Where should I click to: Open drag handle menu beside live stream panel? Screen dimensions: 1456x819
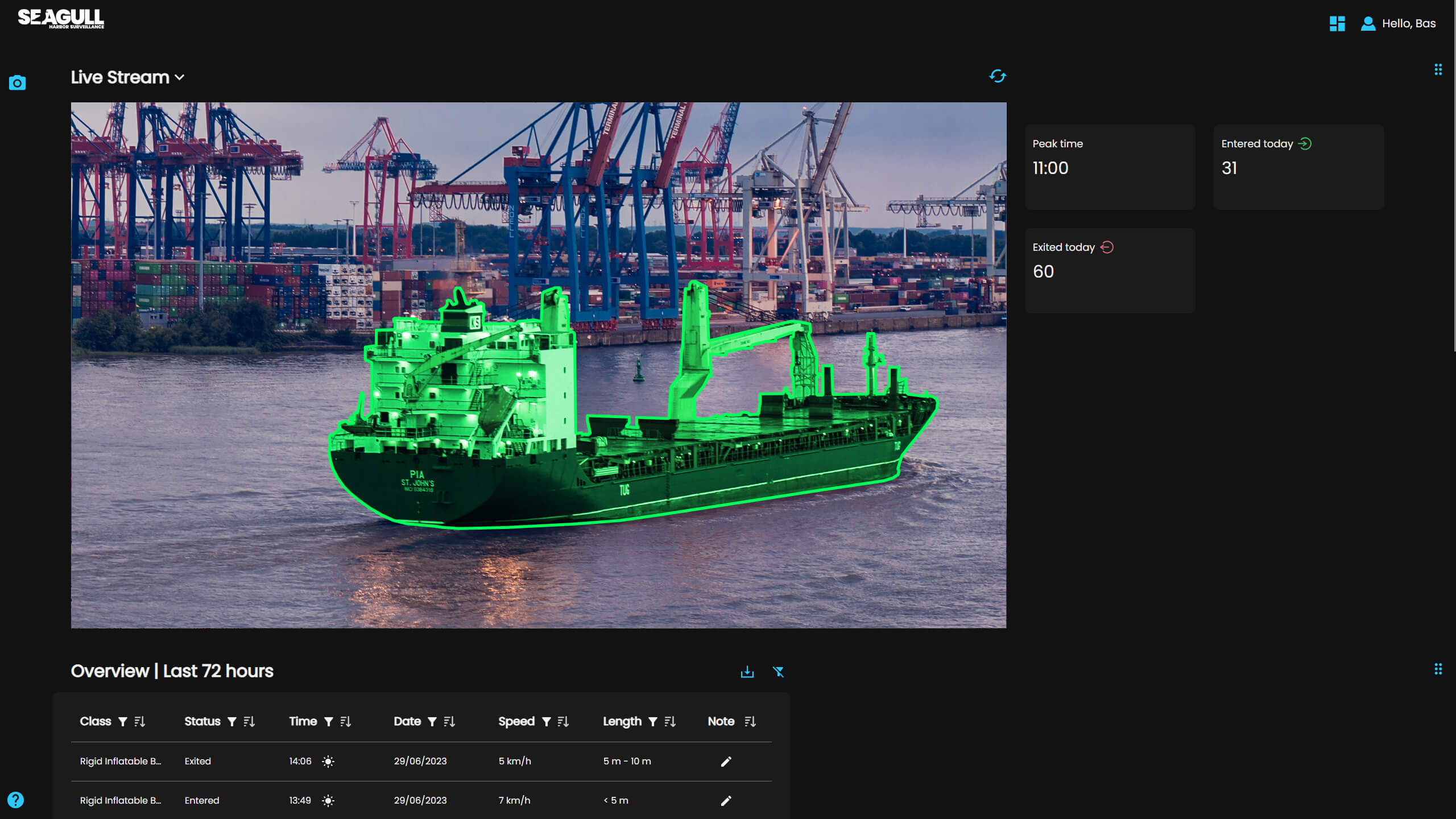[1438, 69]
